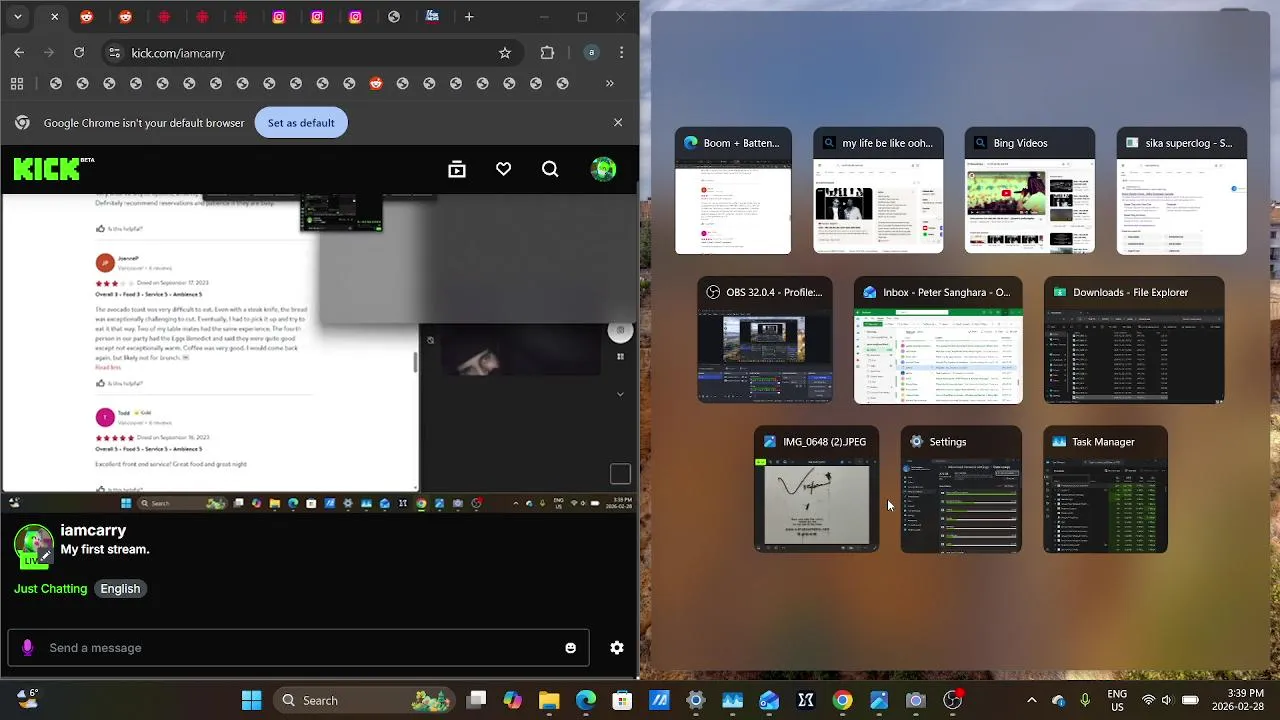Open Chrome apps grid shortcut

pos(17,84)
